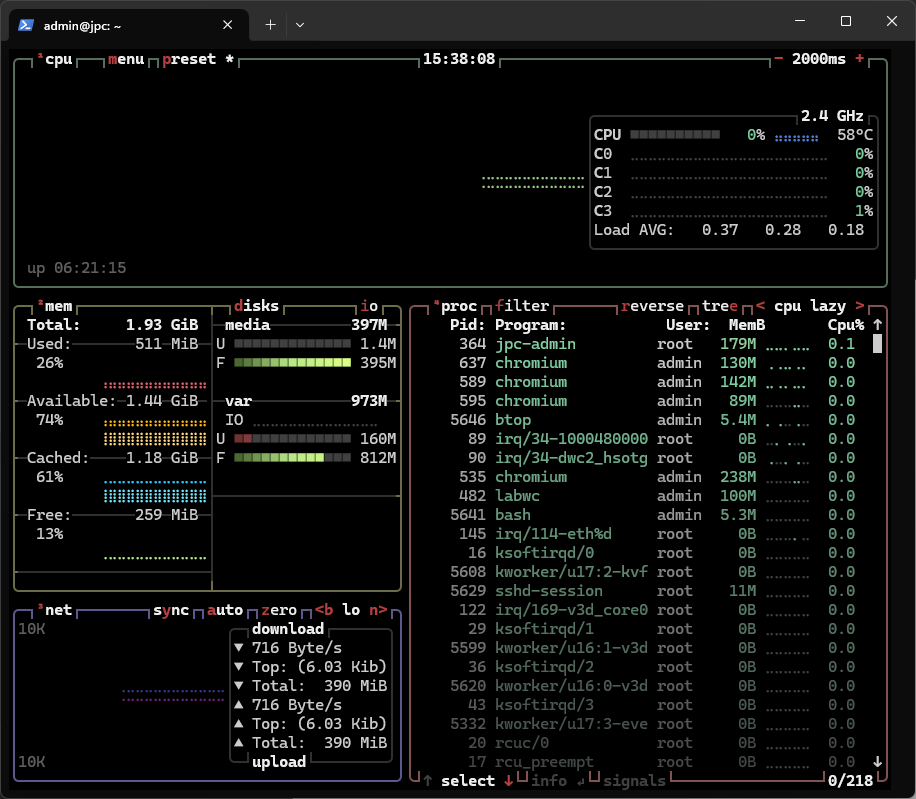Open a new terminal tab with plus
This screenshot has width=916, height=799.
point(270,24)
